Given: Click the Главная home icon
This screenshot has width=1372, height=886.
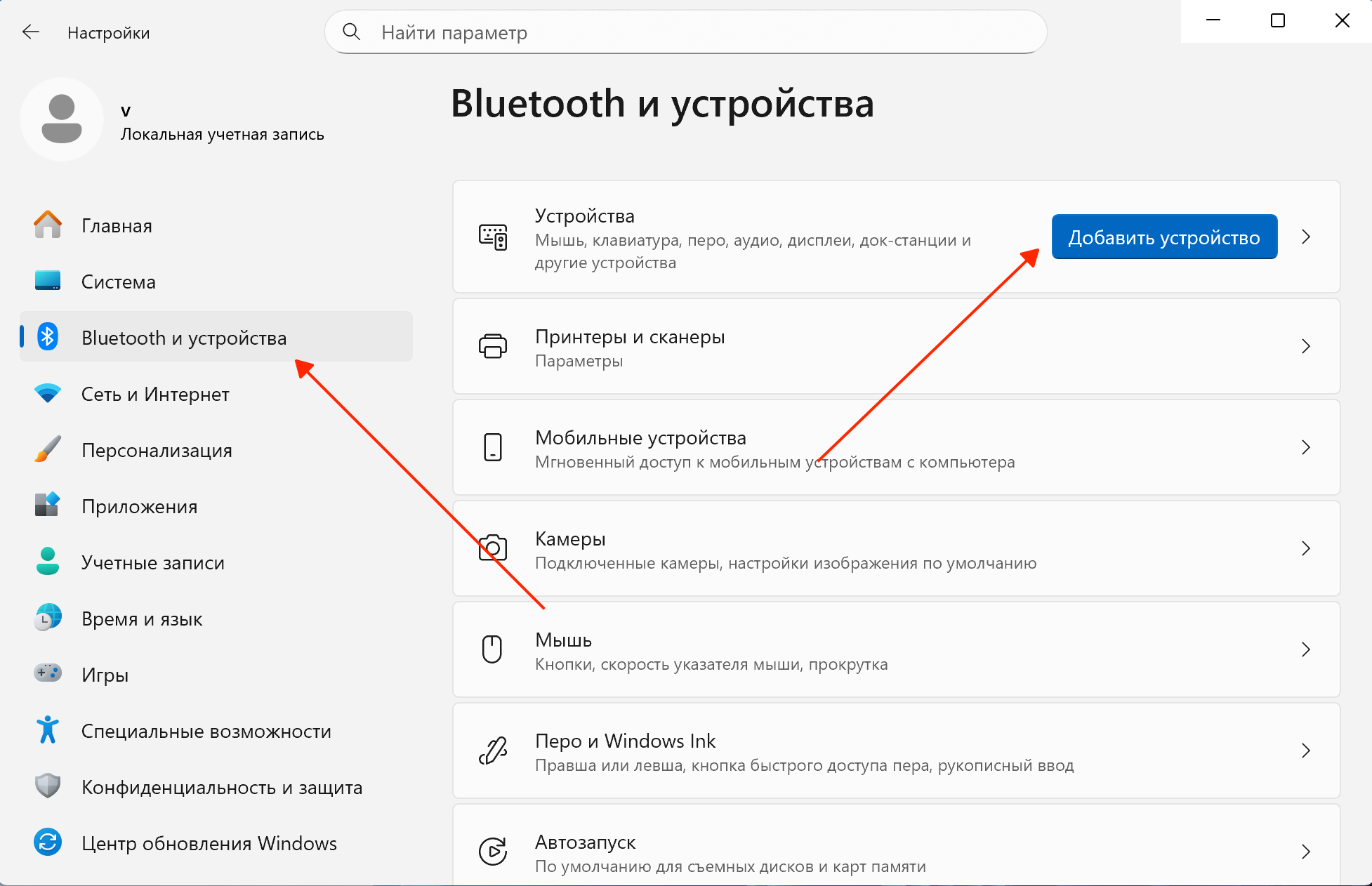Looking at the screenshot, I should click(x=48, y=225).
